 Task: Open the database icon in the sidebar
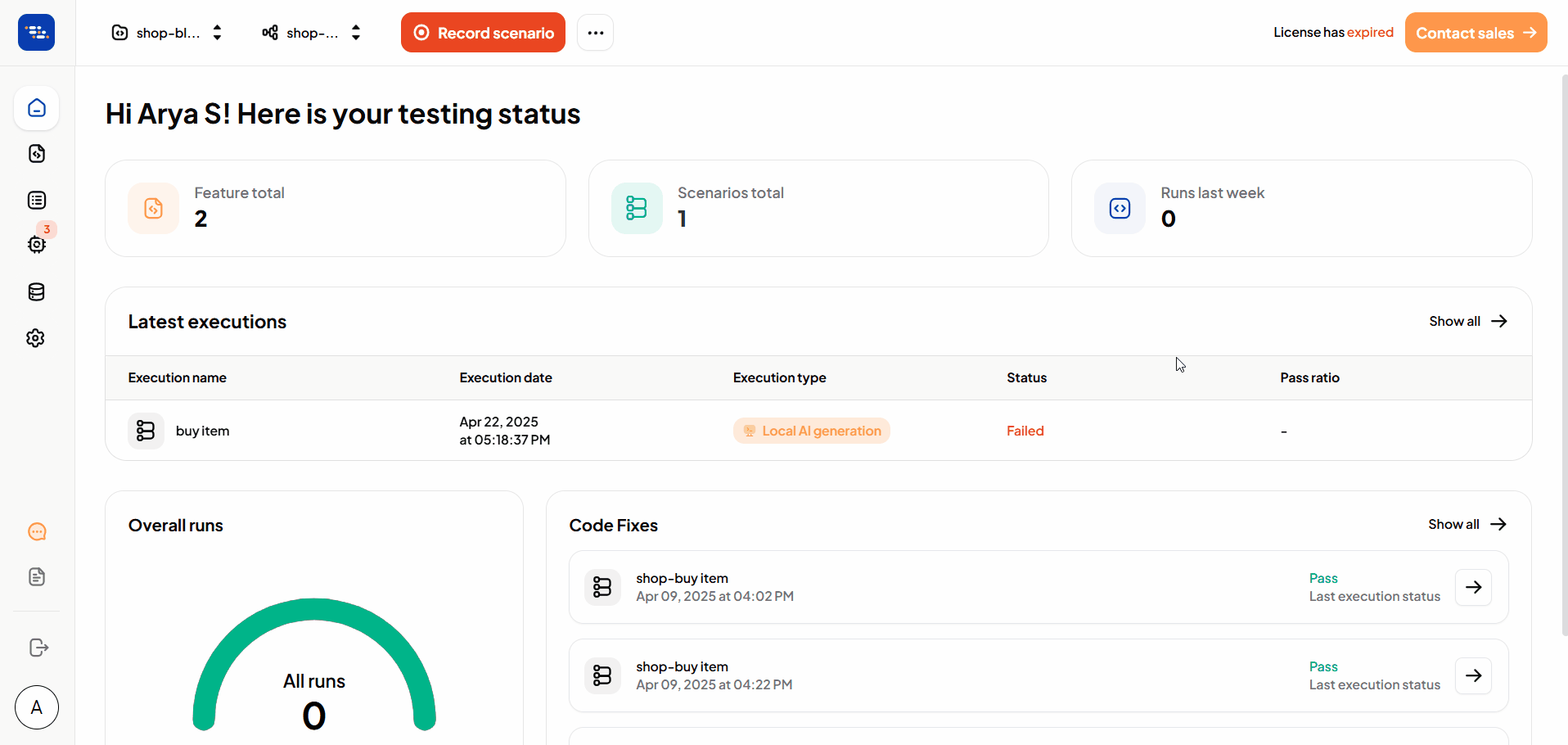point(36,291)
